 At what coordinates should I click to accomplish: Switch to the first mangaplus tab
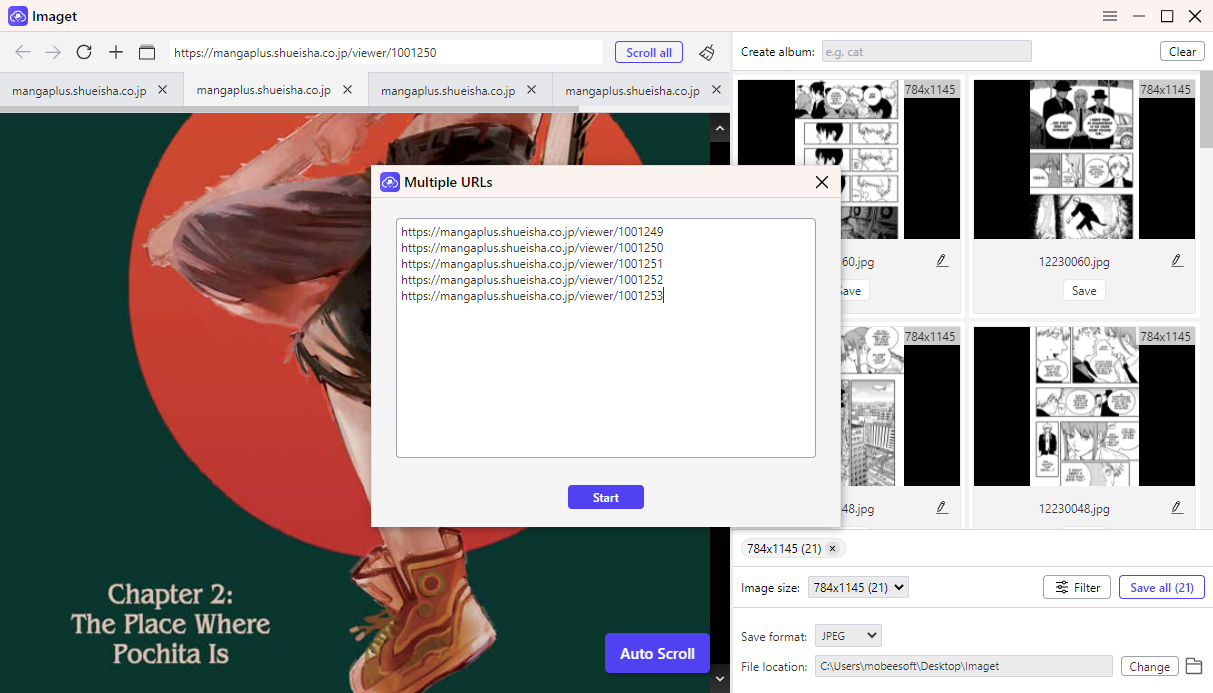pos(79,90)
